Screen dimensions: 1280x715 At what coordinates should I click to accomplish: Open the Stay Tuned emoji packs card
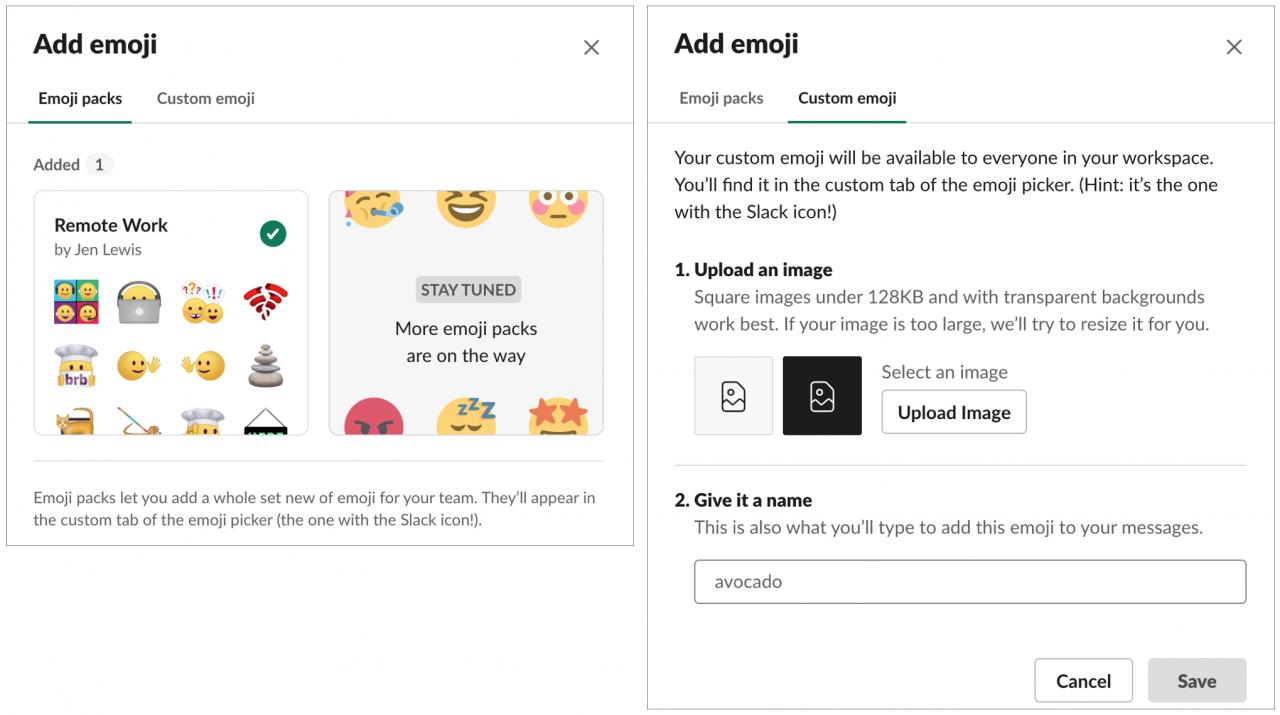466,313
